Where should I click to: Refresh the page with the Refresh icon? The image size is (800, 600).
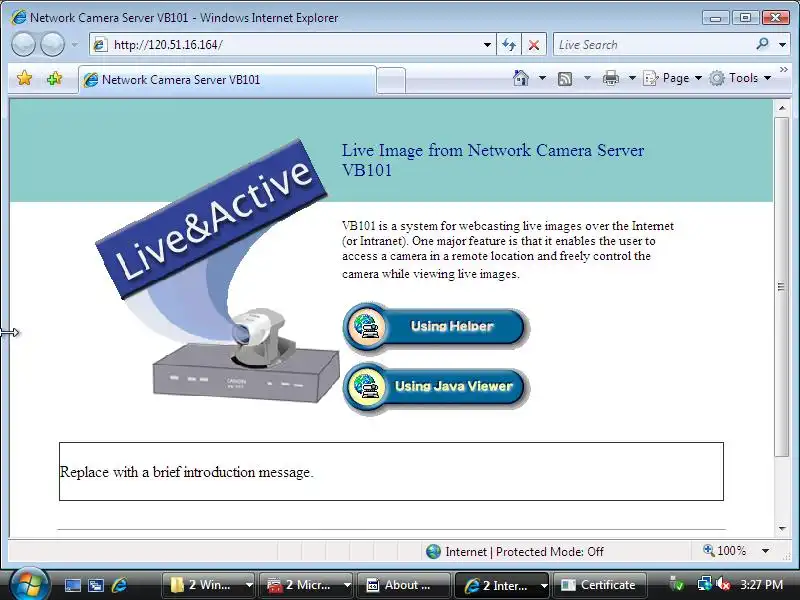(509, 45)
